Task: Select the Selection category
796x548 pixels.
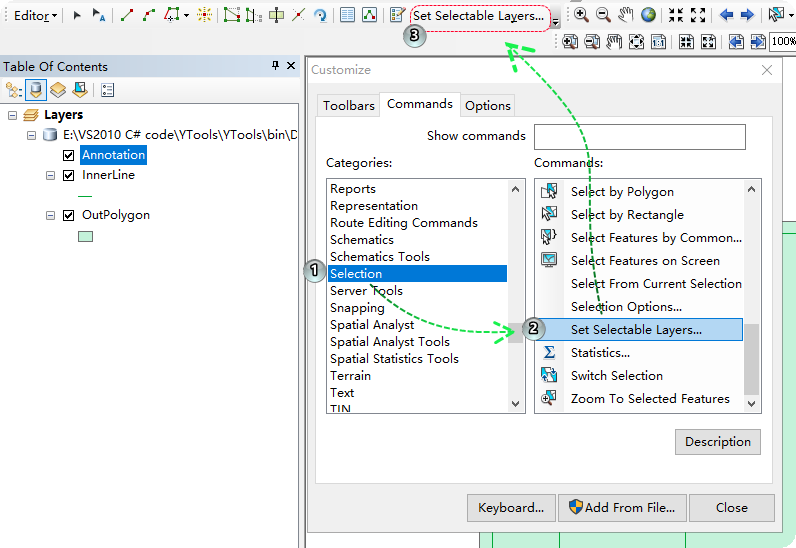Action: pos(417,274)
